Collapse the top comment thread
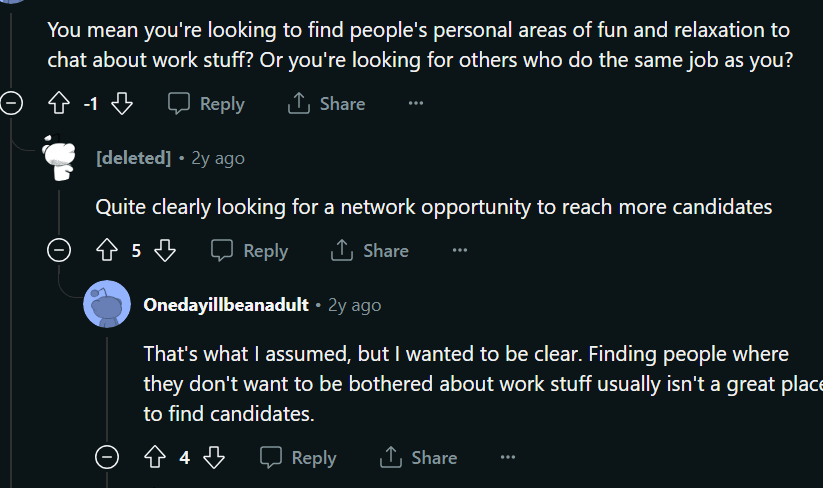This screenshot has height=488, width=823. coord(11,103)
